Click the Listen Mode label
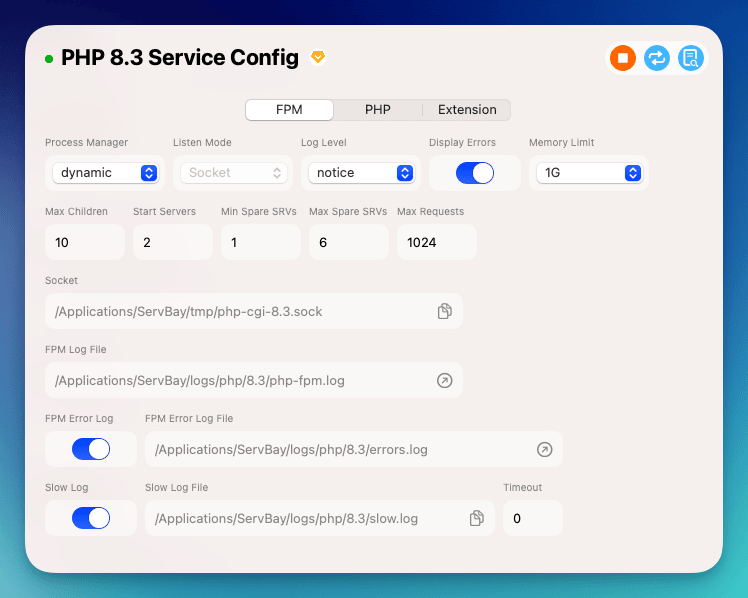Screen dimensions: 748x598 (x=202, y=143)
